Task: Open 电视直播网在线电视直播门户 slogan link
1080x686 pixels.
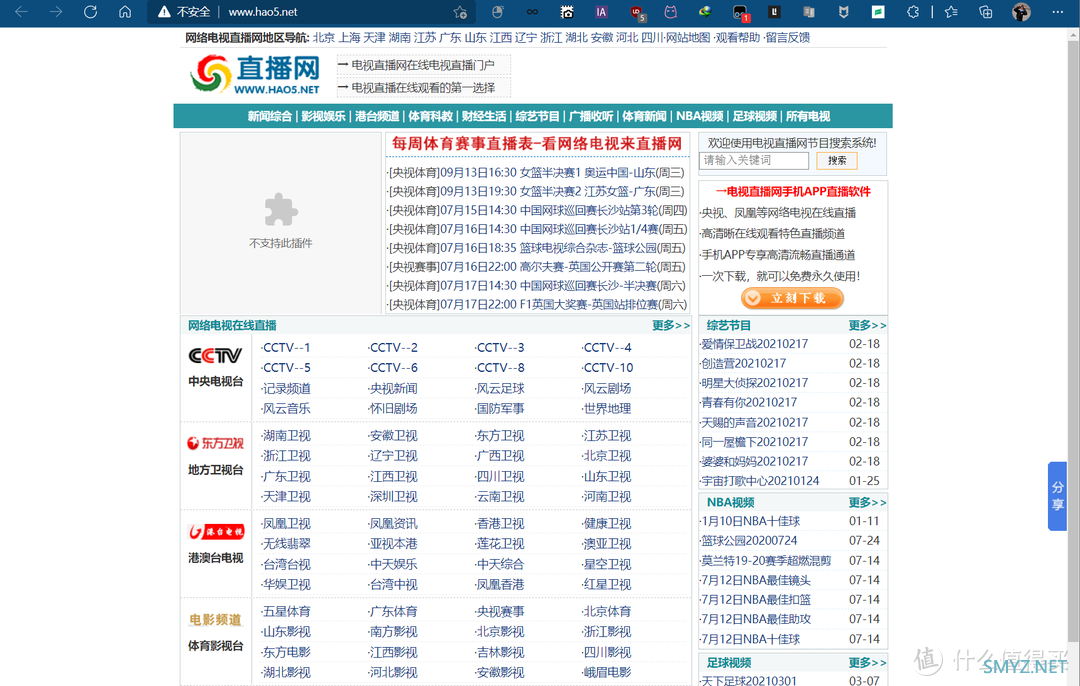Action: 423,65
